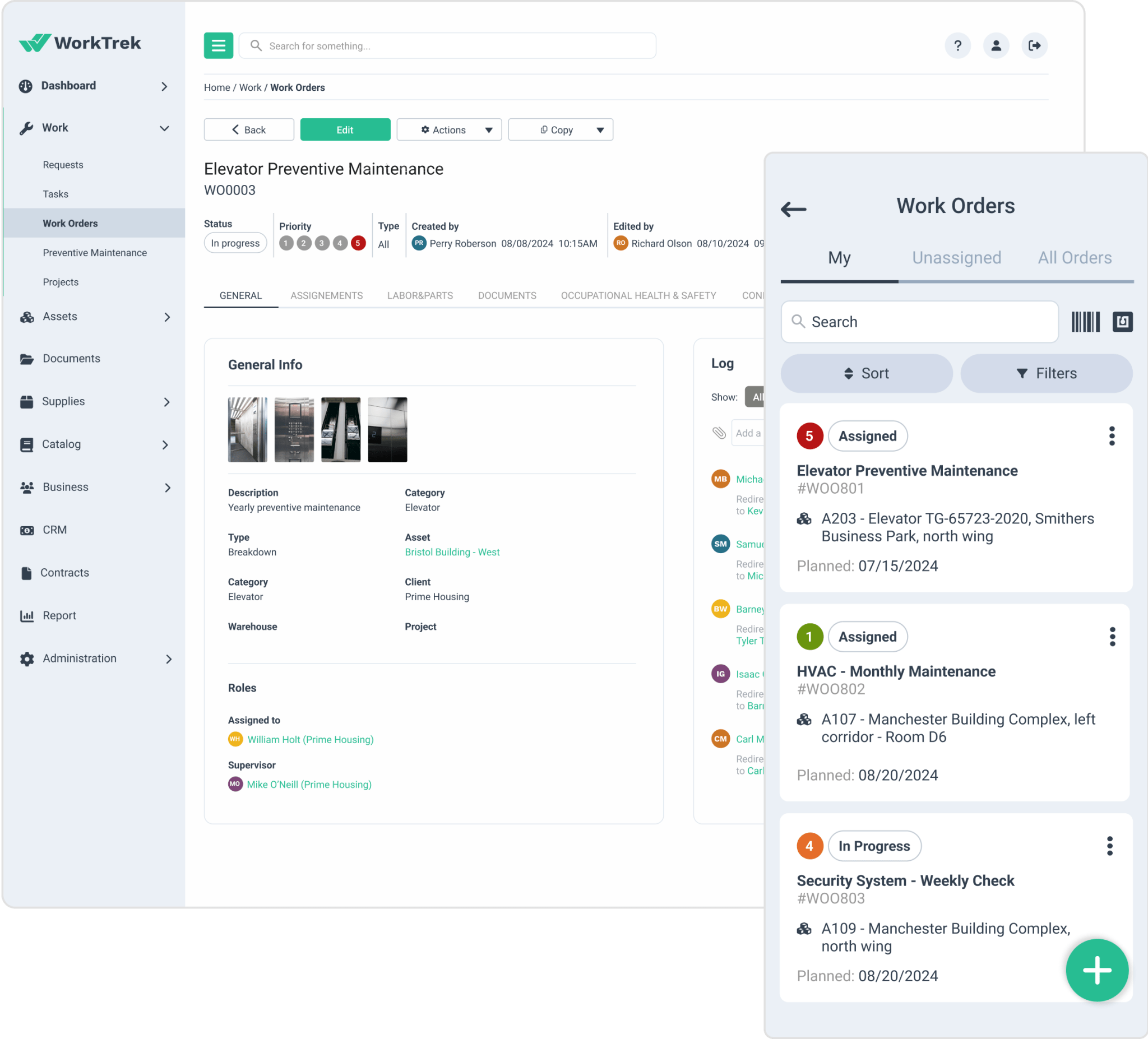This screenshot has width=1148, height=1039.
Task: Tap the back arrow in Work Orders panel
Action: pos(793,210)
